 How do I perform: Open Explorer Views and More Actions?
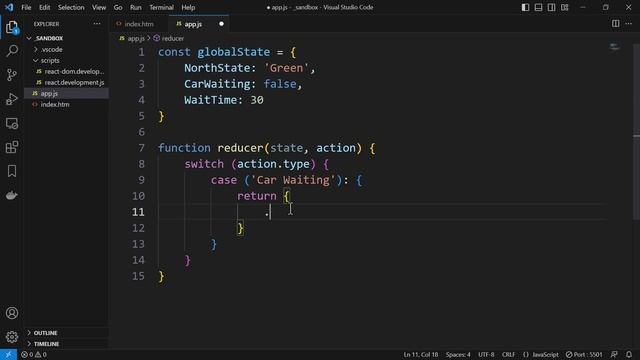[97, 24]
